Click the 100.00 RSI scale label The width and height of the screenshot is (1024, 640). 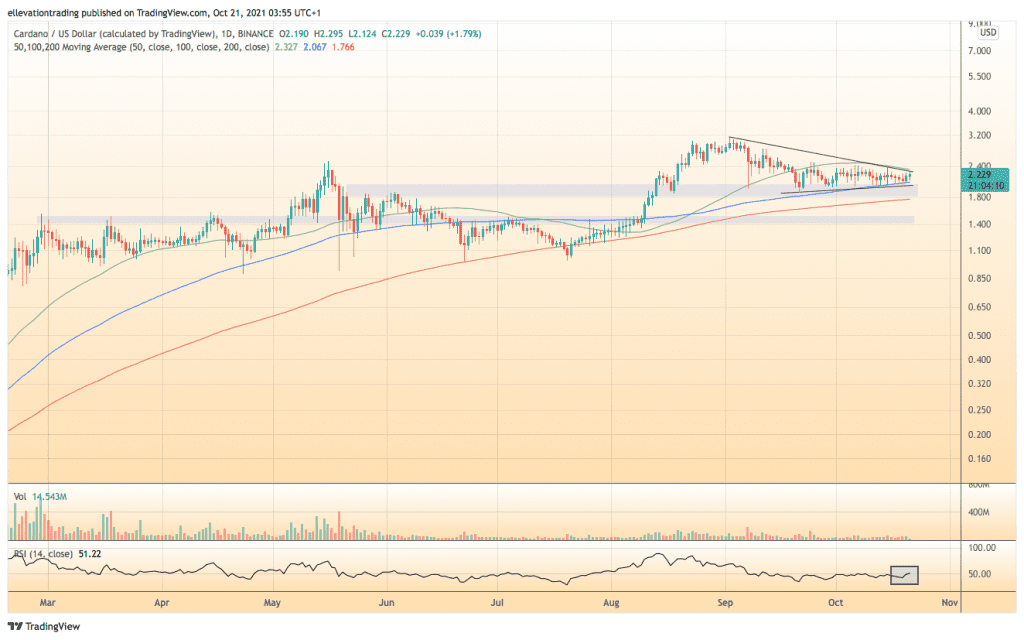tap(982, 547)
